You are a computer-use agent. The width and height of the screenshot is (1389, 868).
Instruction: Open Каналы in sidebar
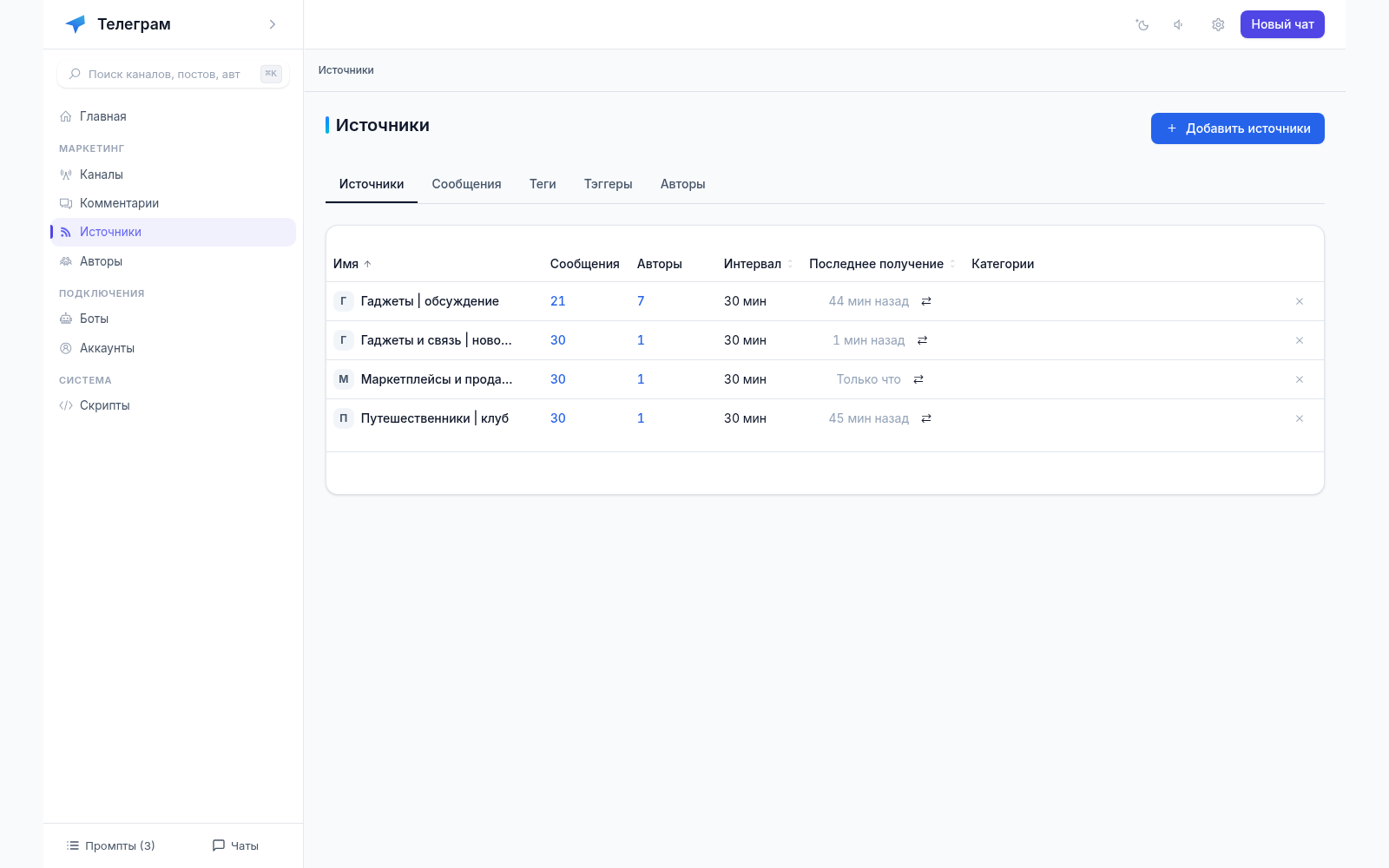point(173,174)
